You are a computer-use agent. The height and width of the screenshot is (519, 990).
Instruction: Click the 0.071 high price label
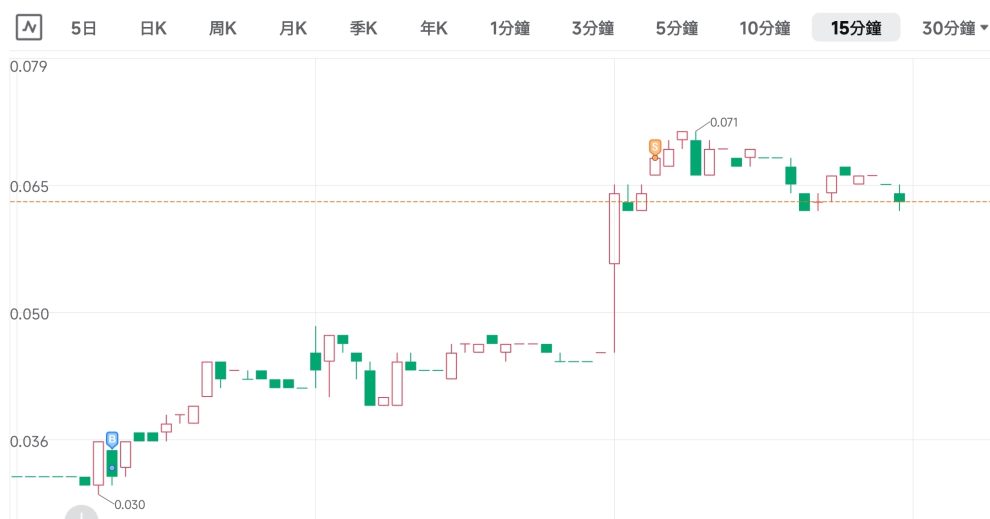coord(723,123)
